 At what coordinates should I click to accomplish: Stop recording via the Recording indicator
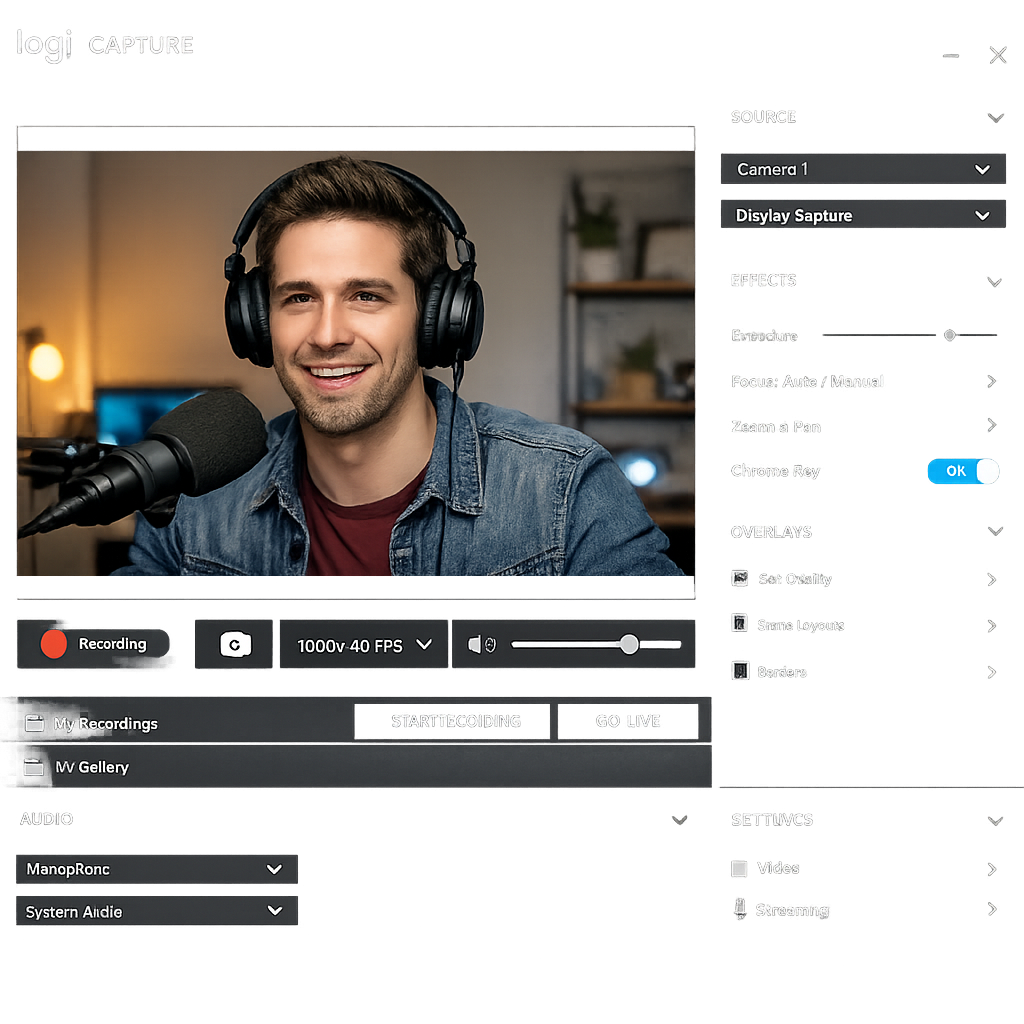pyautogui.click(x=95, y=645)
